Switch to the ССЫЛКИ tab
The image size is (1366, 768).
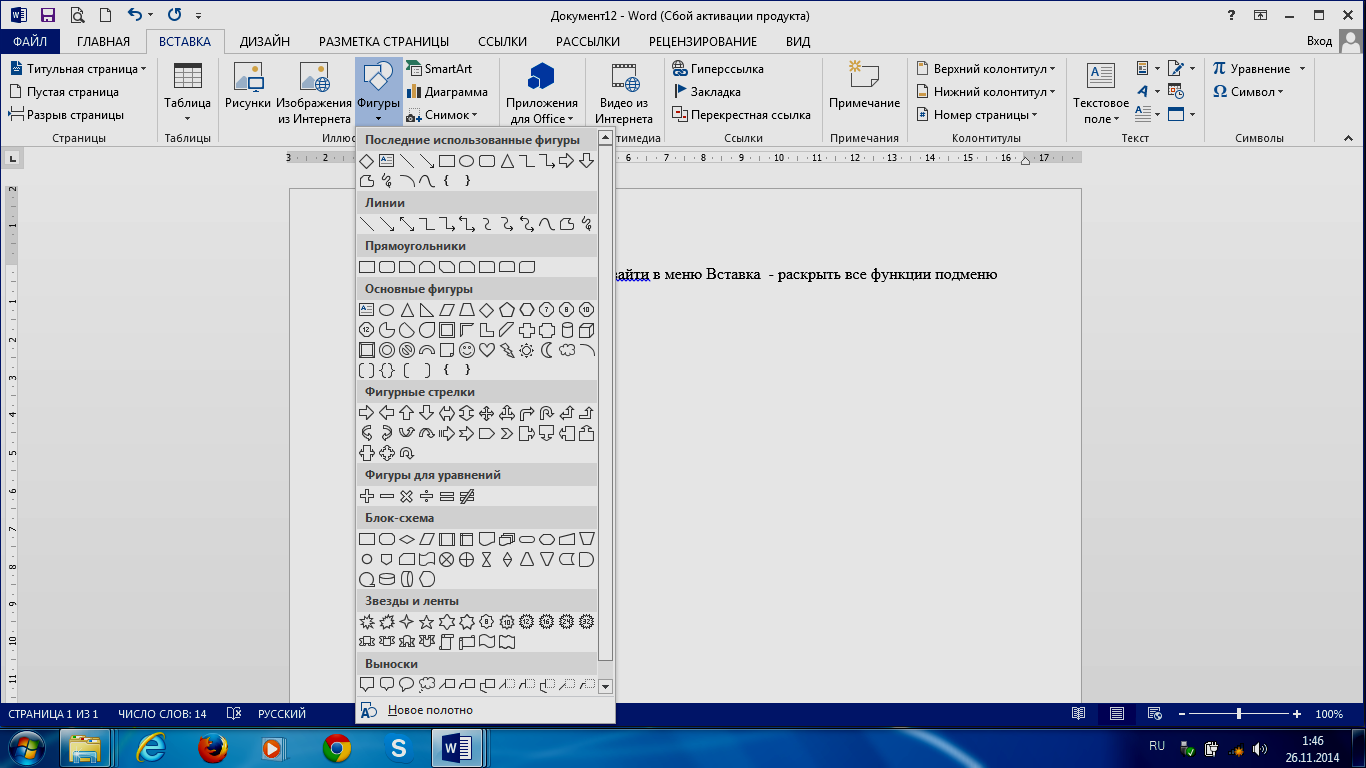tap(502, 41)
